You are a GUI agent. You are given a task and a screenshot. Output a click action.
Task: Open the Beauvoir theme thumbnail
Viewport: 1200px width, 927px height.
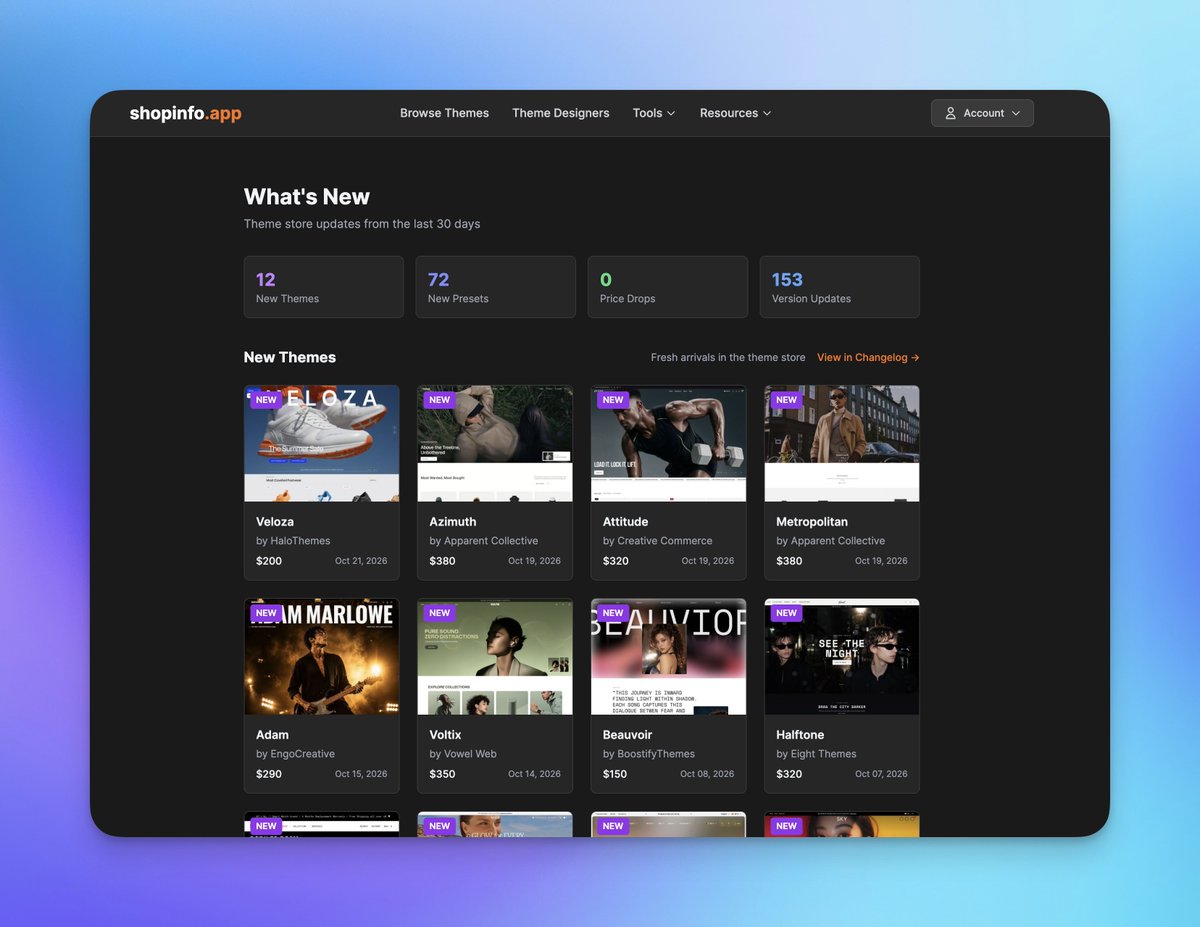668,656
